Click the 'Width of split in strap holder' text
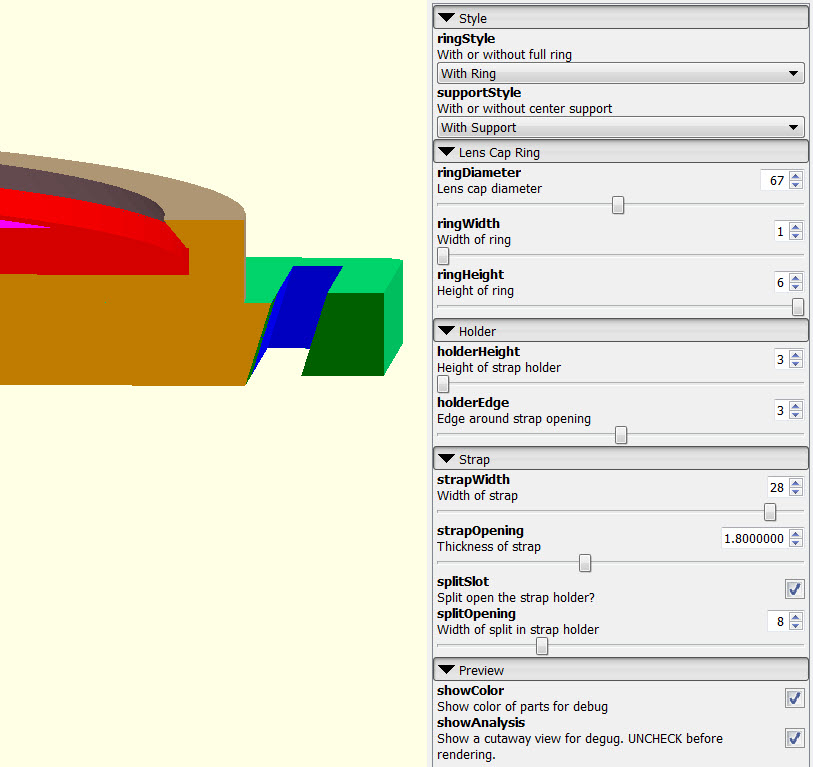The width and height of the screenshot is (813, 767). pyautogui.click(x=517, y=630)
